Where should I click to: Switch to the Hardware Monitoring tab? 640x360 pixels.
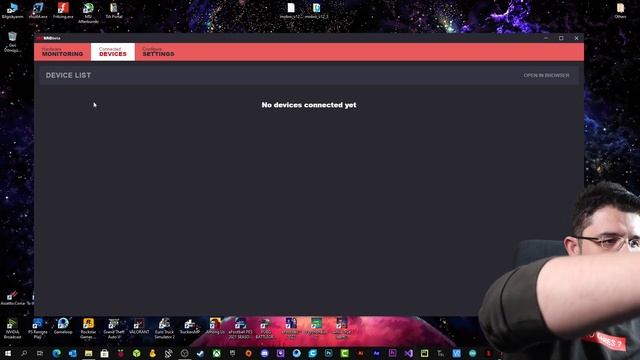[x=62, y=52]
